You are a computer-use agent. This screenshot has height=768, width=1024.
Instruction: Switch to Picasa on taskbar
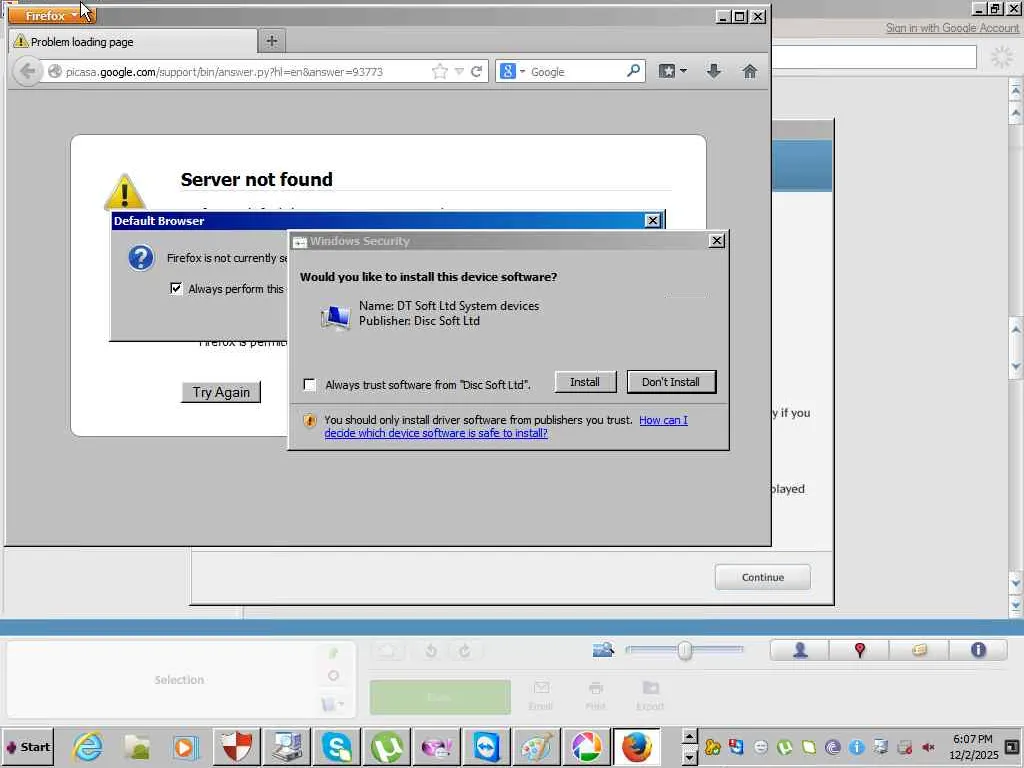pyautogui.click(x=586, y=746)
